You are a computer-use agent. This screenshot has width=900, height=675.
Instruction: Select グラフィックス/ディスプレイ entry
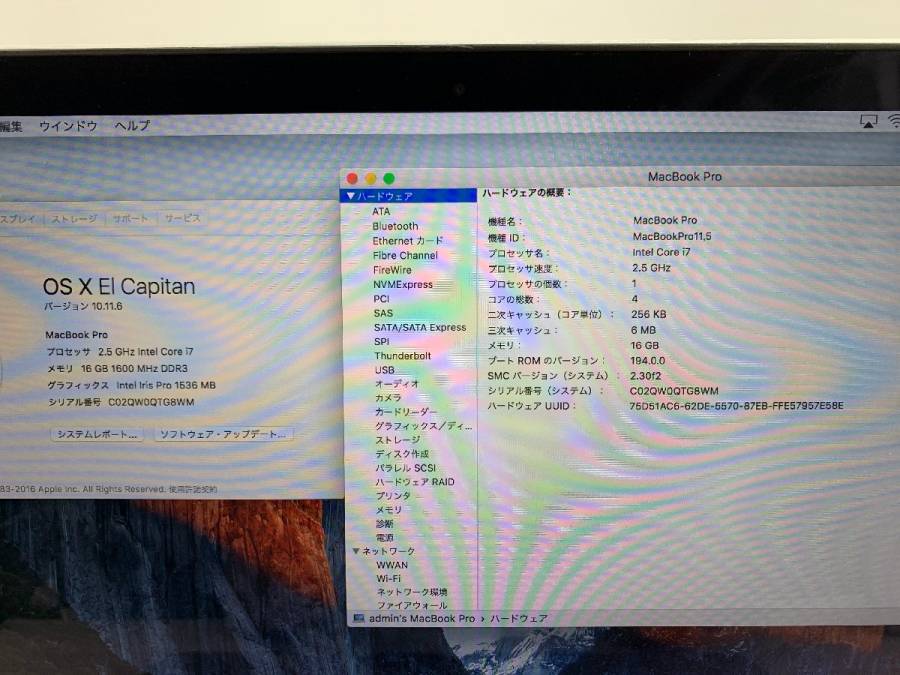pyautogui.click(x=424, y=426)
